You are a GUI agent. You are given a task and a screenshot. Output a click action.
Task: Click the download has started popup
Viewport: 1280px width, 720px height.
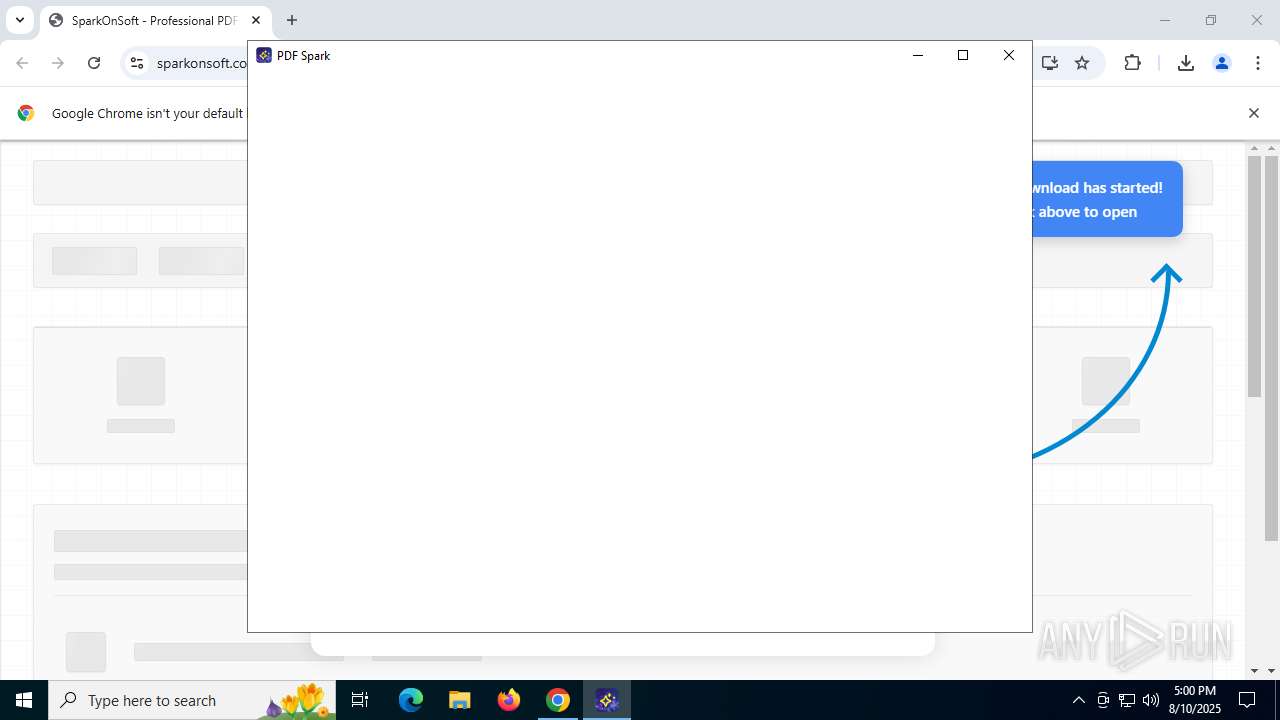(1107, 199)
